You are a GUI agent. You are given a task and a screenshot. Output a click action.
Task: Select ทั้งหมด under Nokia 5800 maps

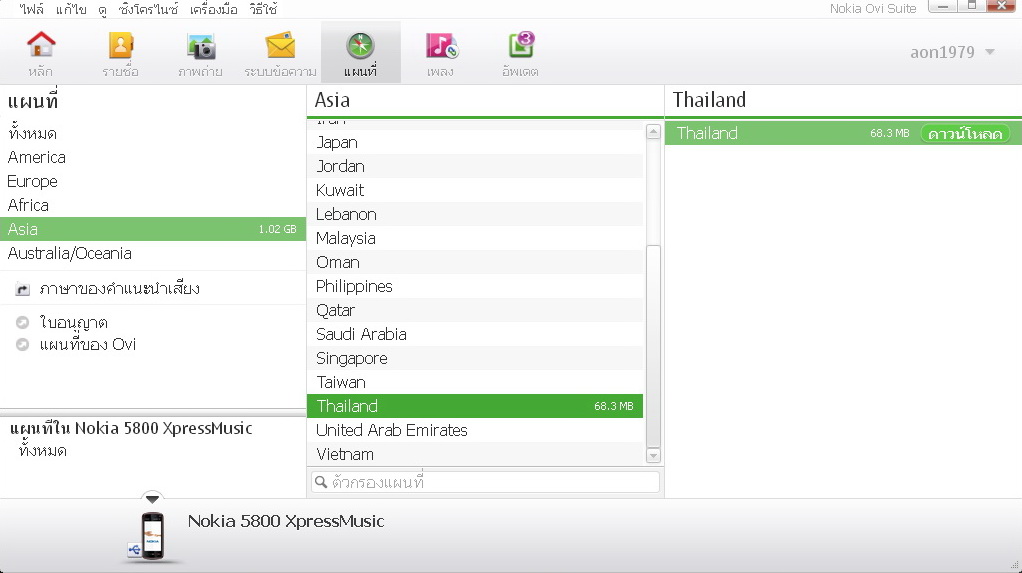(x=42, y=450)
